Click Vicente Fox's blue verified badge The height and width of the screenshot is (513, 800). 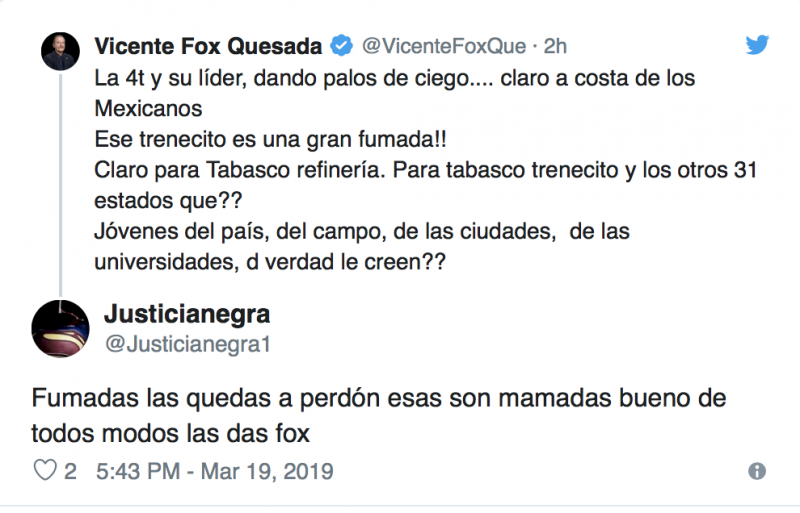pyautogui.click(x=341, y=47)
